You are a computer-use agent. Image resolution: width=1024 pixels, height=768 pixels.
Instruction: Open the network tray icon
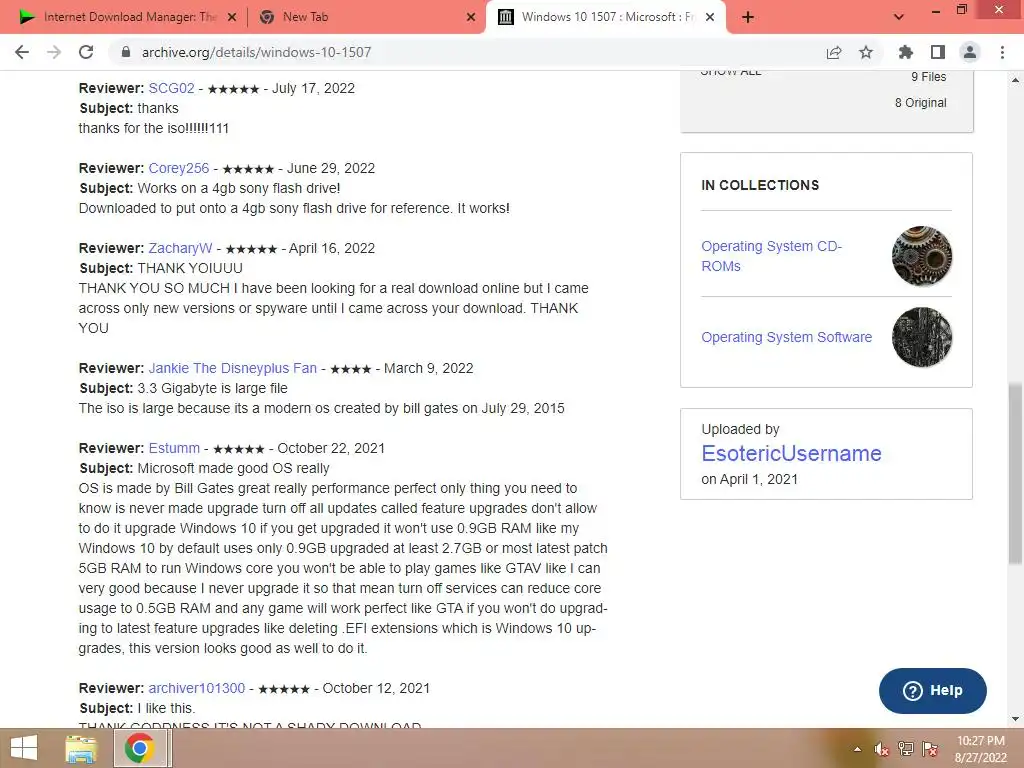coord(906,749)
